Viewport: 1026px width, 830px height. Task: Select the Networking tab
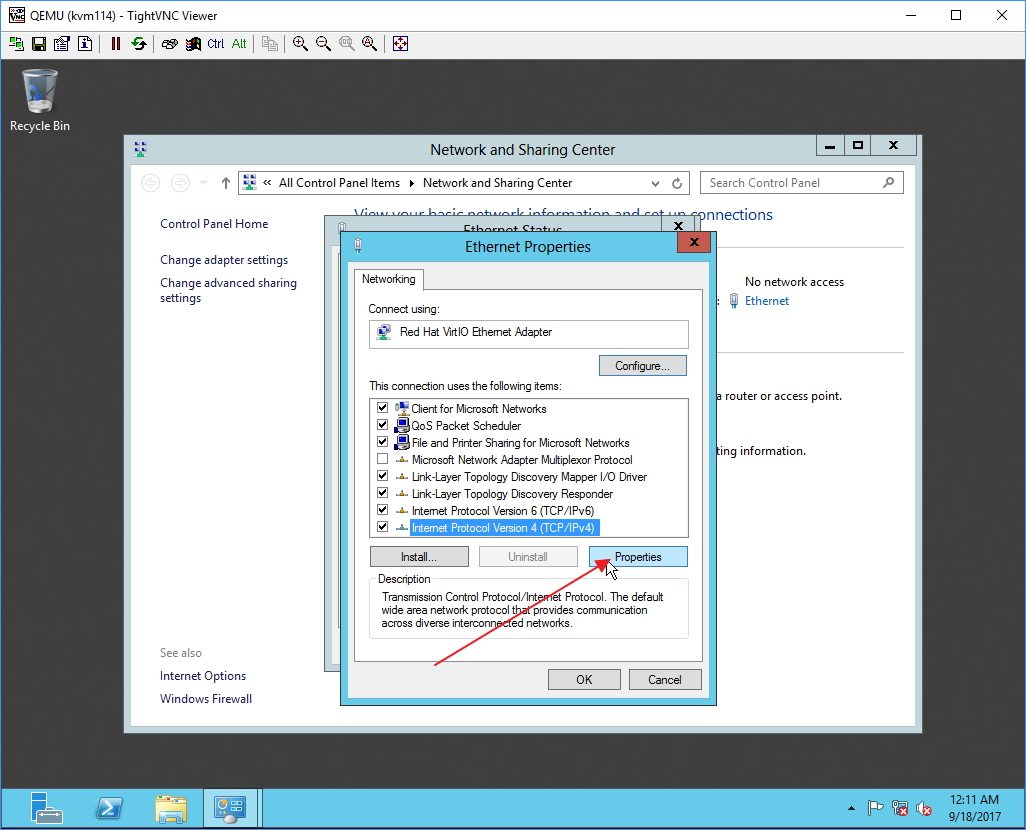point(389,279)
